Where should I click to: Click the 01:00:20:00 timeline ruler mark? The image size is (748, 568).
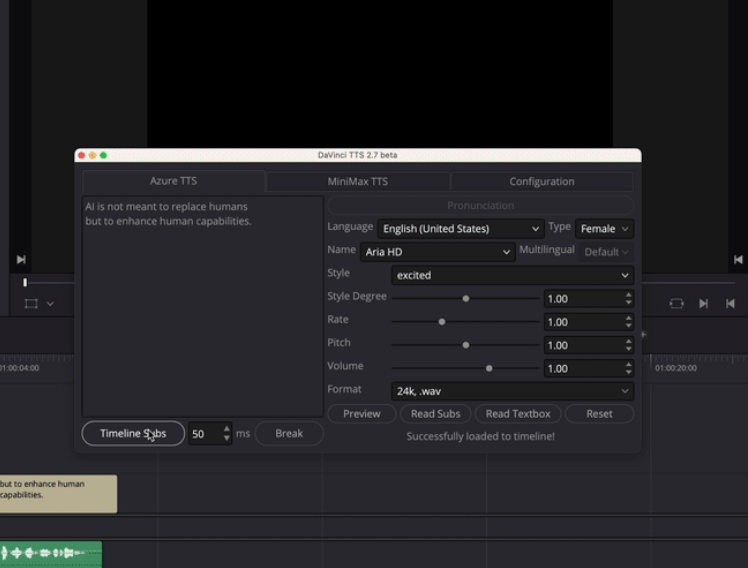[675, 368]
